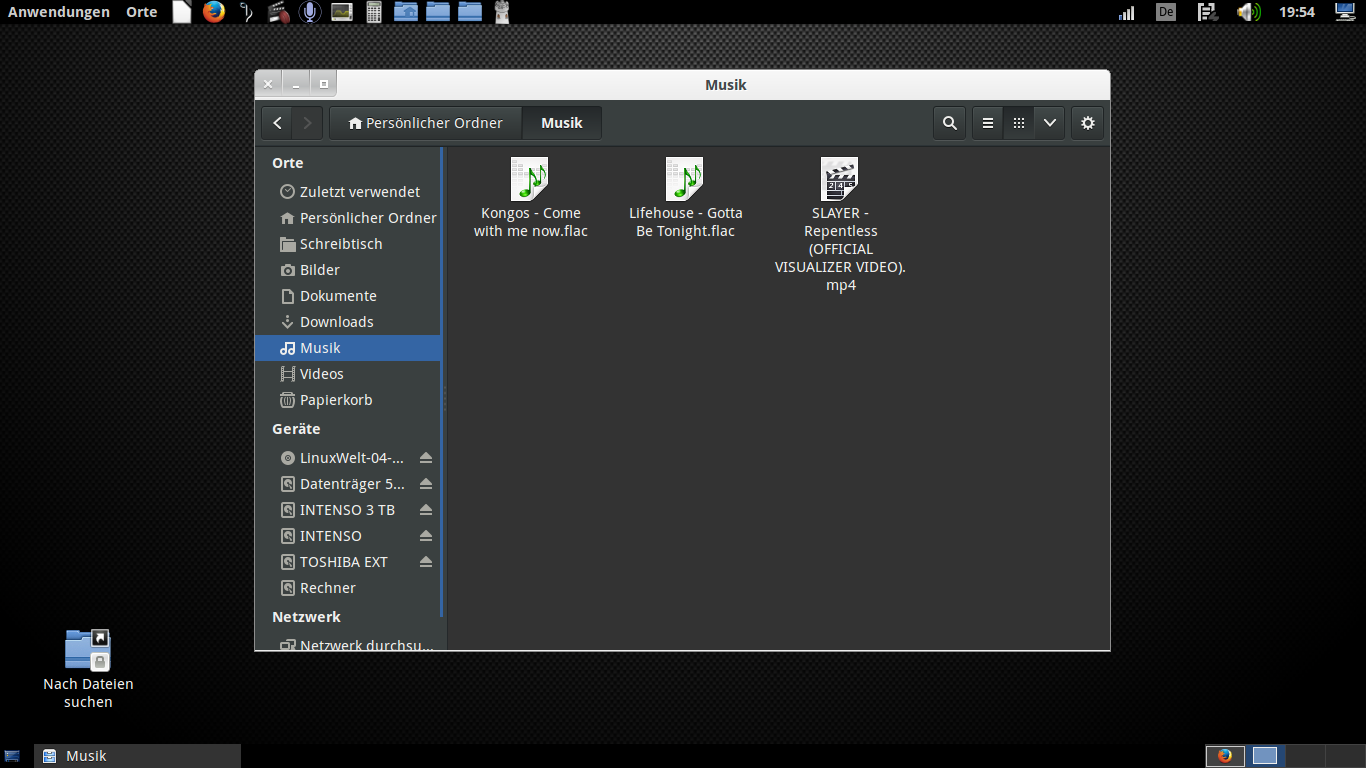
Task: Go to Dokumente in sidebar
Action: 348,296
